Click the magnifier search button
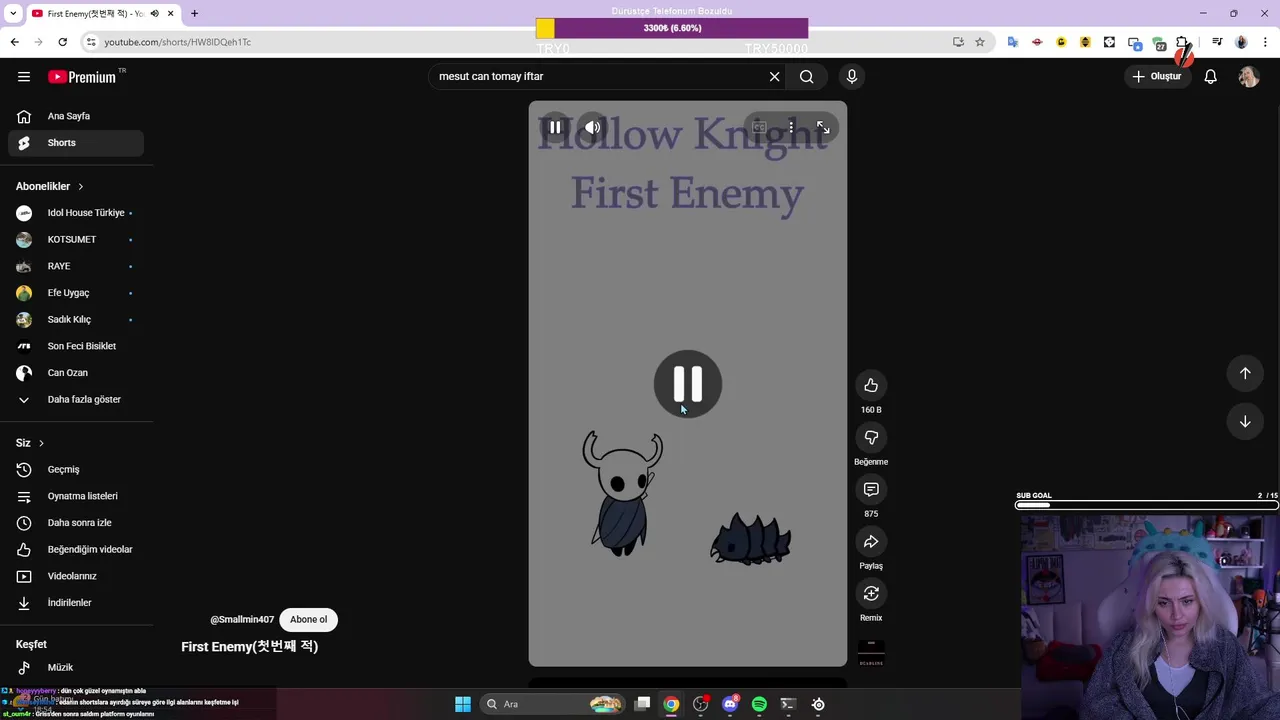Screen dimensions: 1280x720 (x=806, y=77)
